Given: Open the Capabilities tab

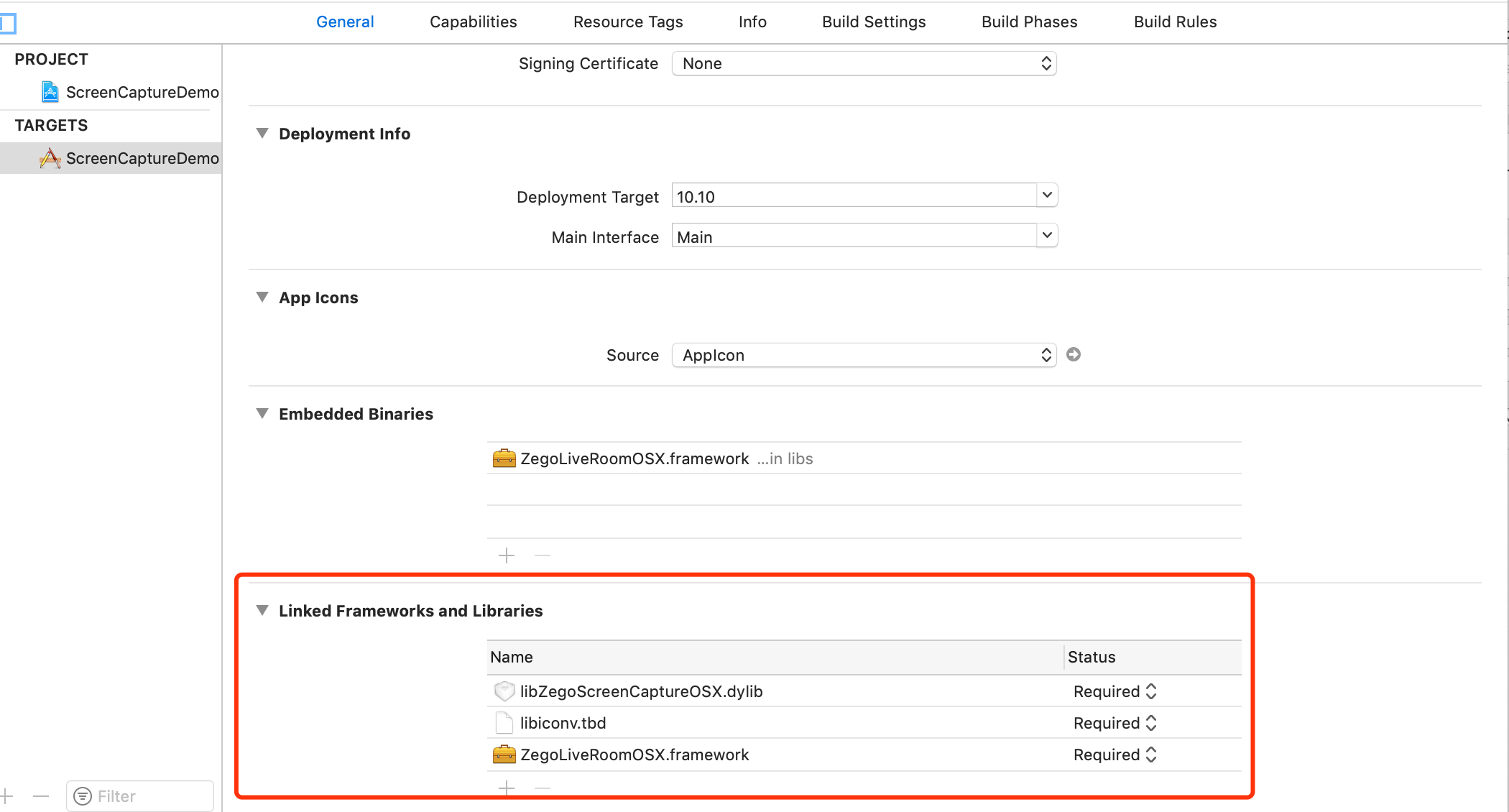Looking at the screenshot, I should click(473, 22).
